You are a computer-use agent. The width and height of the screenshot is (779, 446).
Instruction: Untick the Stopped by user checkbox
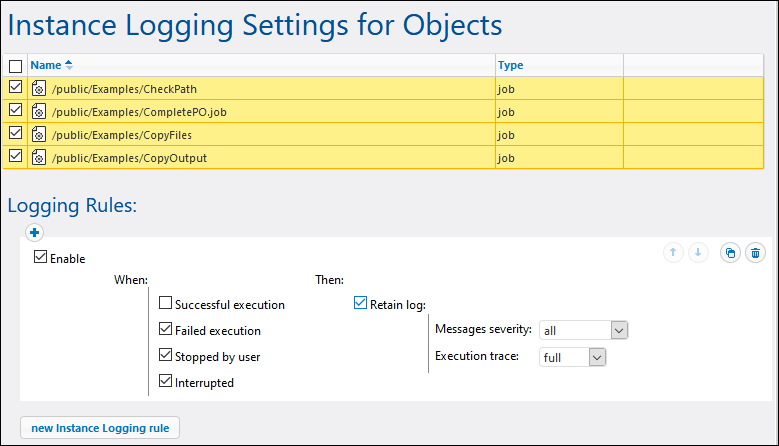coord(166,355)
